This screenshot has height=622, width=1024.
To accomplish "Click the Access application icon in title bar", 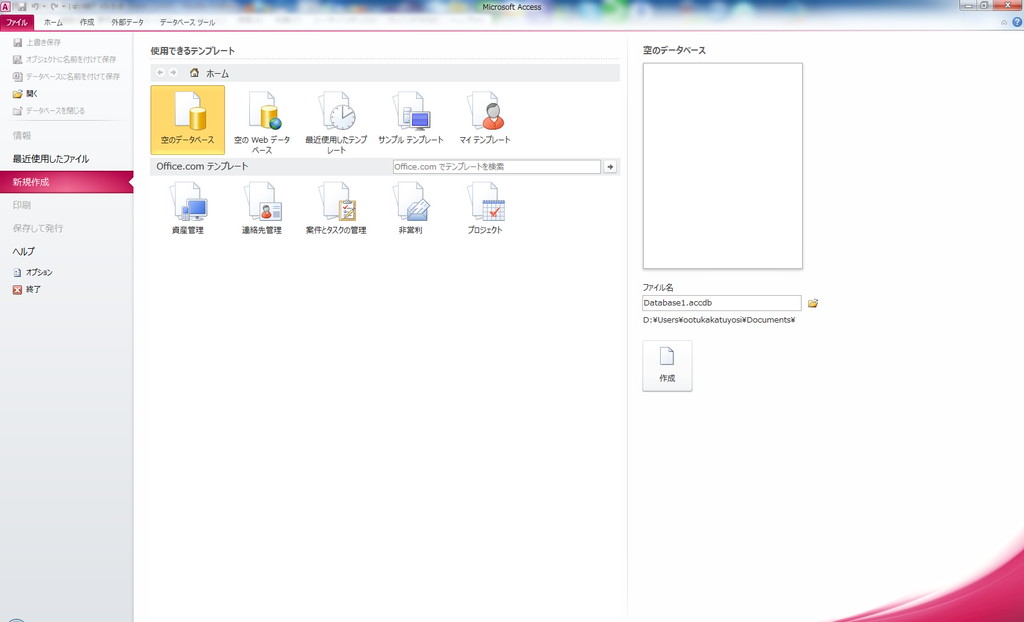I will (x=6, y=7).
